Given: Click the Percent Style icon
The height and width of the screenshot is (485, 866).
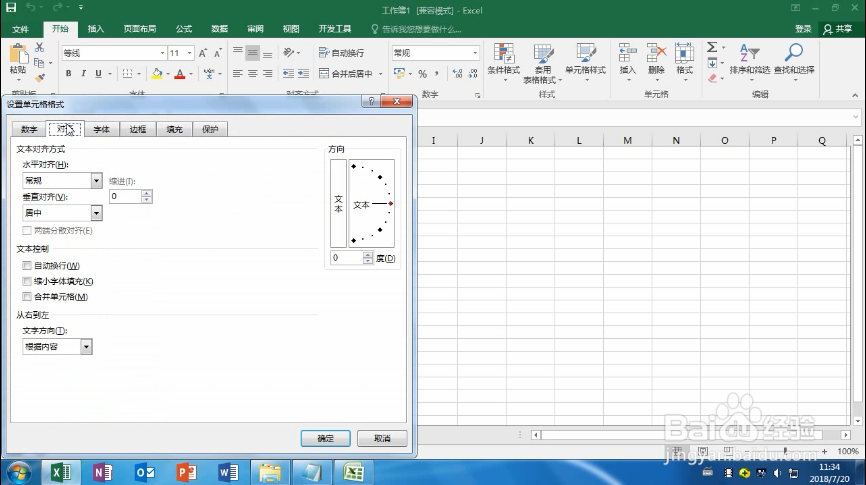Looking at the screenshot, I should (x=423, y=73).
